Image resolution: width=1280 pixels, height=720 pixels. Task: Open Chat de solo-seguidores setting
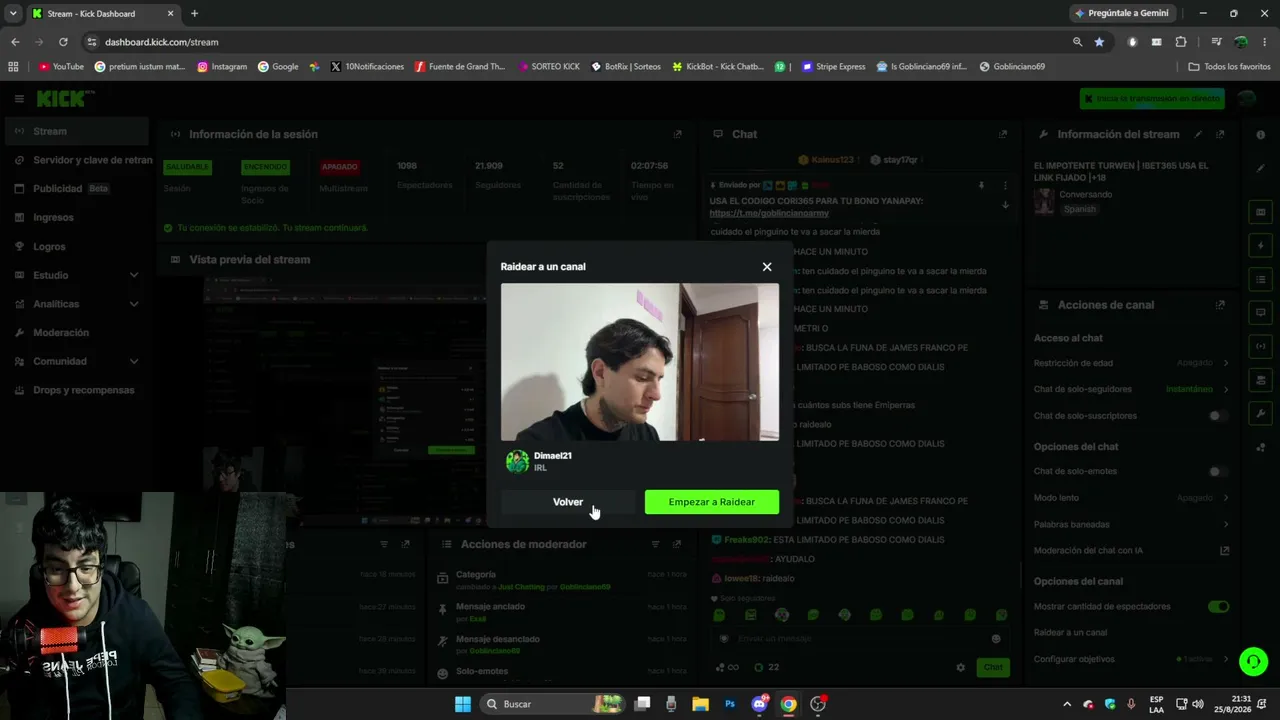click(1131, 389)
